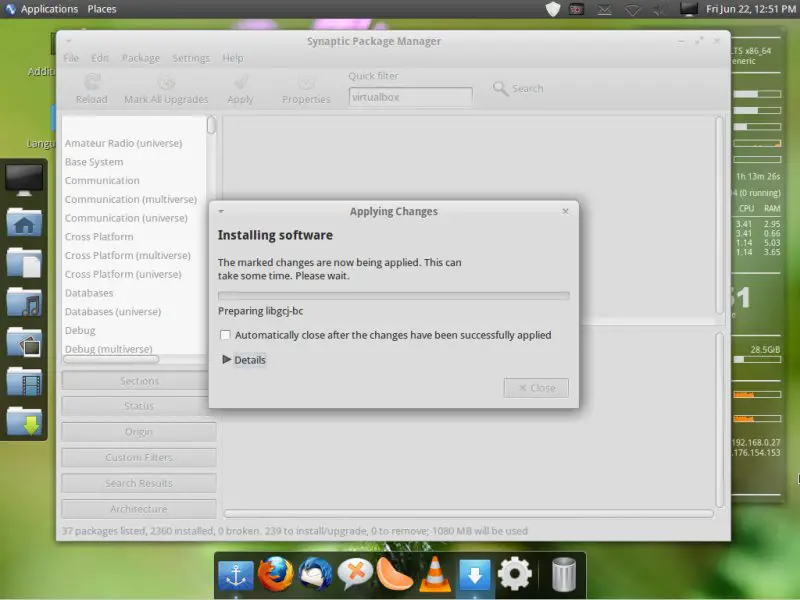
Task: Open the Downloads folder in left dock
Action: pyautogui.click(x=24, y=421)
